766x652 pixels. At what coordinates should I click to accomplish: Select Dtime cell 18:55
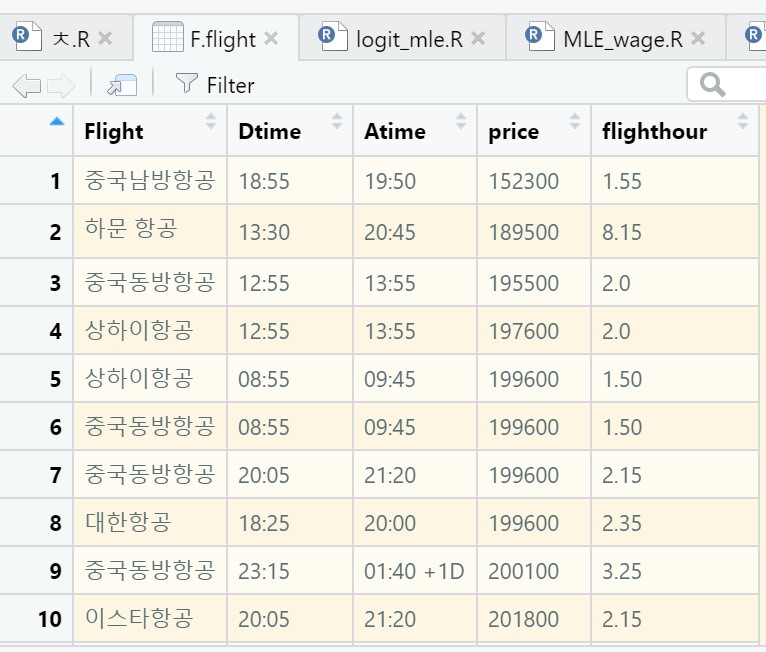pos(290,181)
